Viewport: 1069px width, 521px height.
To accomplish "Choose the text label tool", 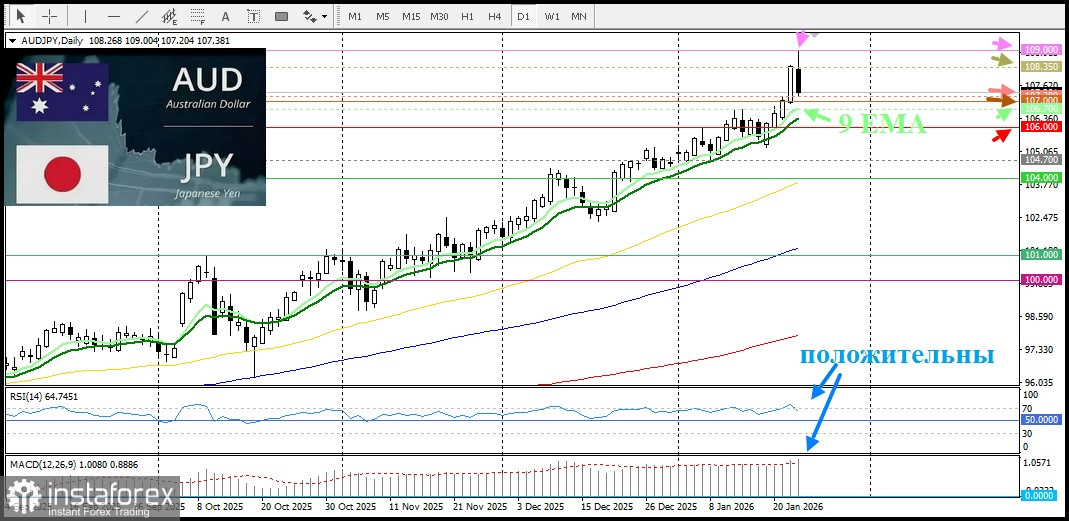I will coord(254,16).
